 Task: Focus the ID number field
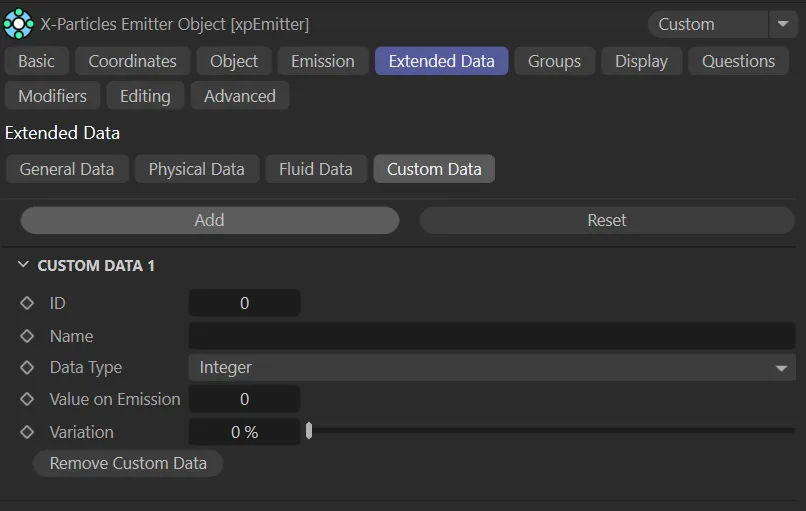244,303
